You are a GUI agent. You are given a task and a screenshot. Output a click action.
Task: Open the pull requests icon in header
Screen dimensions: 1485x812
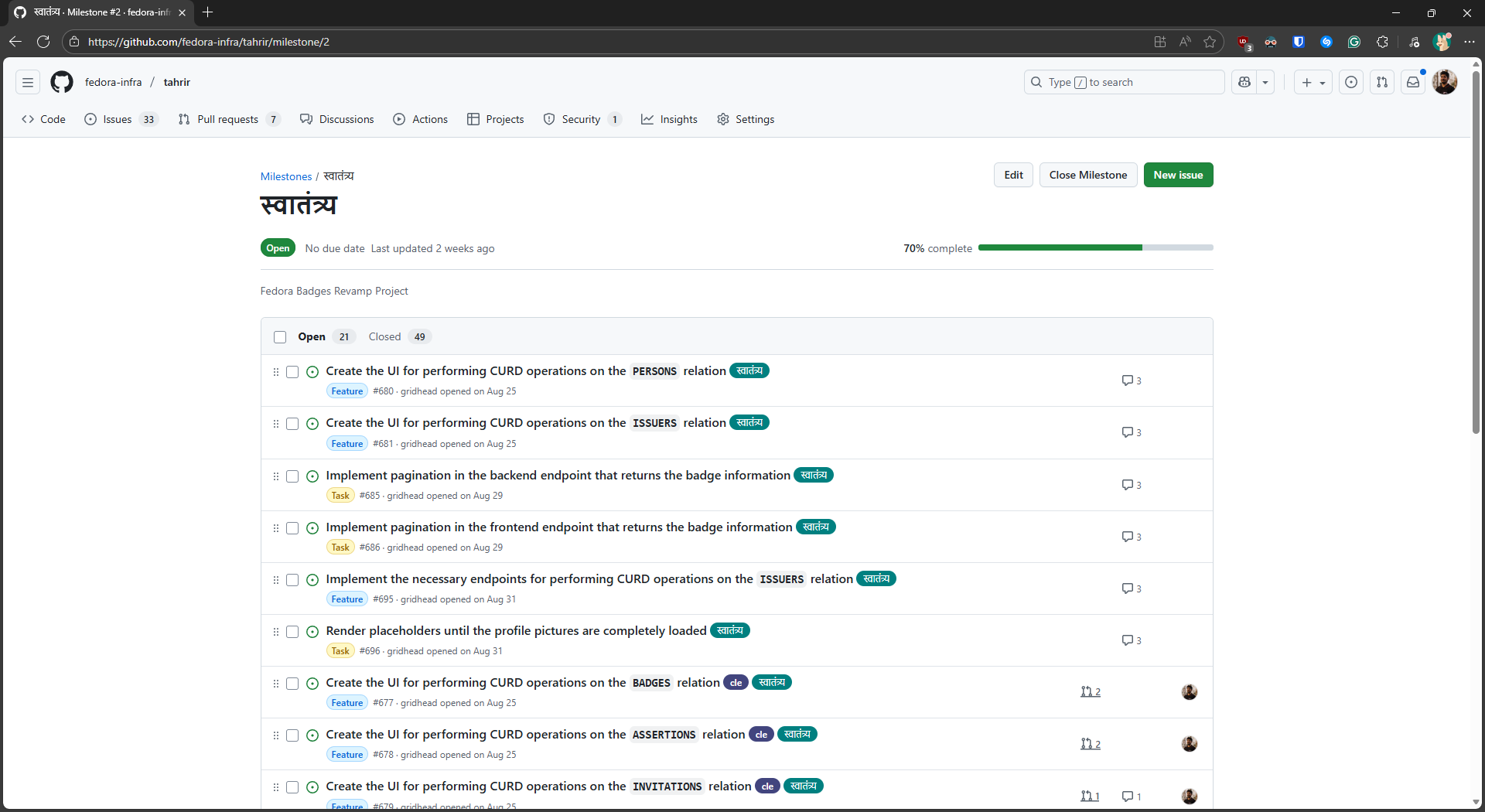pyautogui.click(x=1382, y=82)
